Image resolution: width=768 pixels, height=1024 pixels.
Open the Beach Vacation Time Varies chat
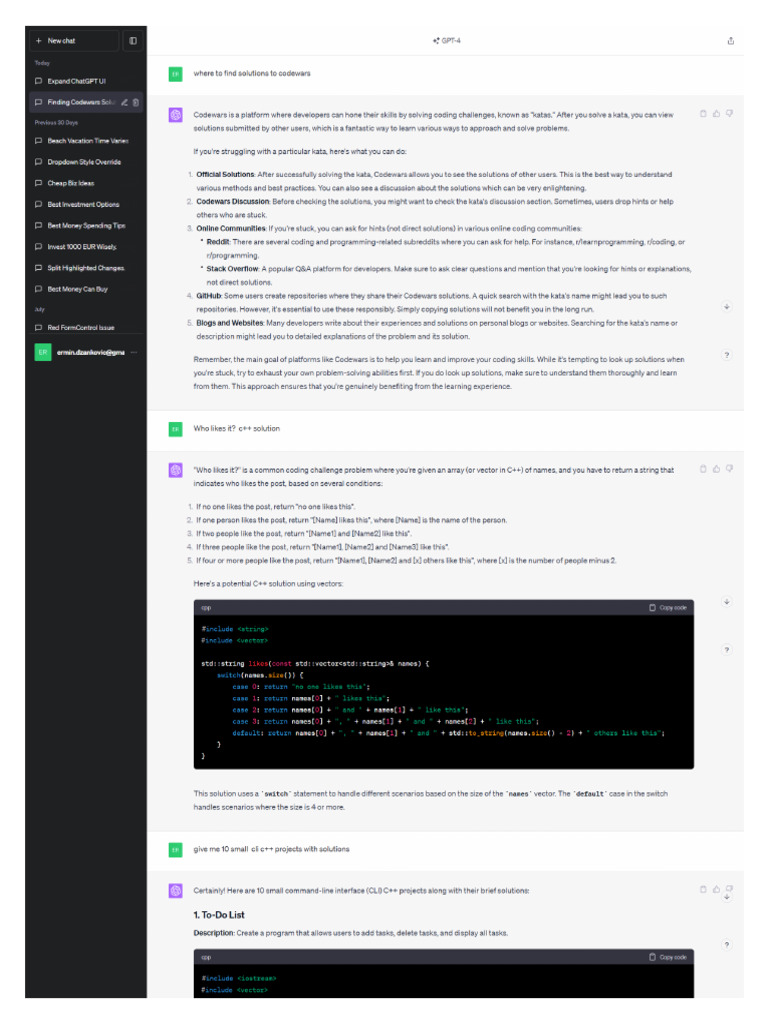pyautogui.click(x=86, y=140)
